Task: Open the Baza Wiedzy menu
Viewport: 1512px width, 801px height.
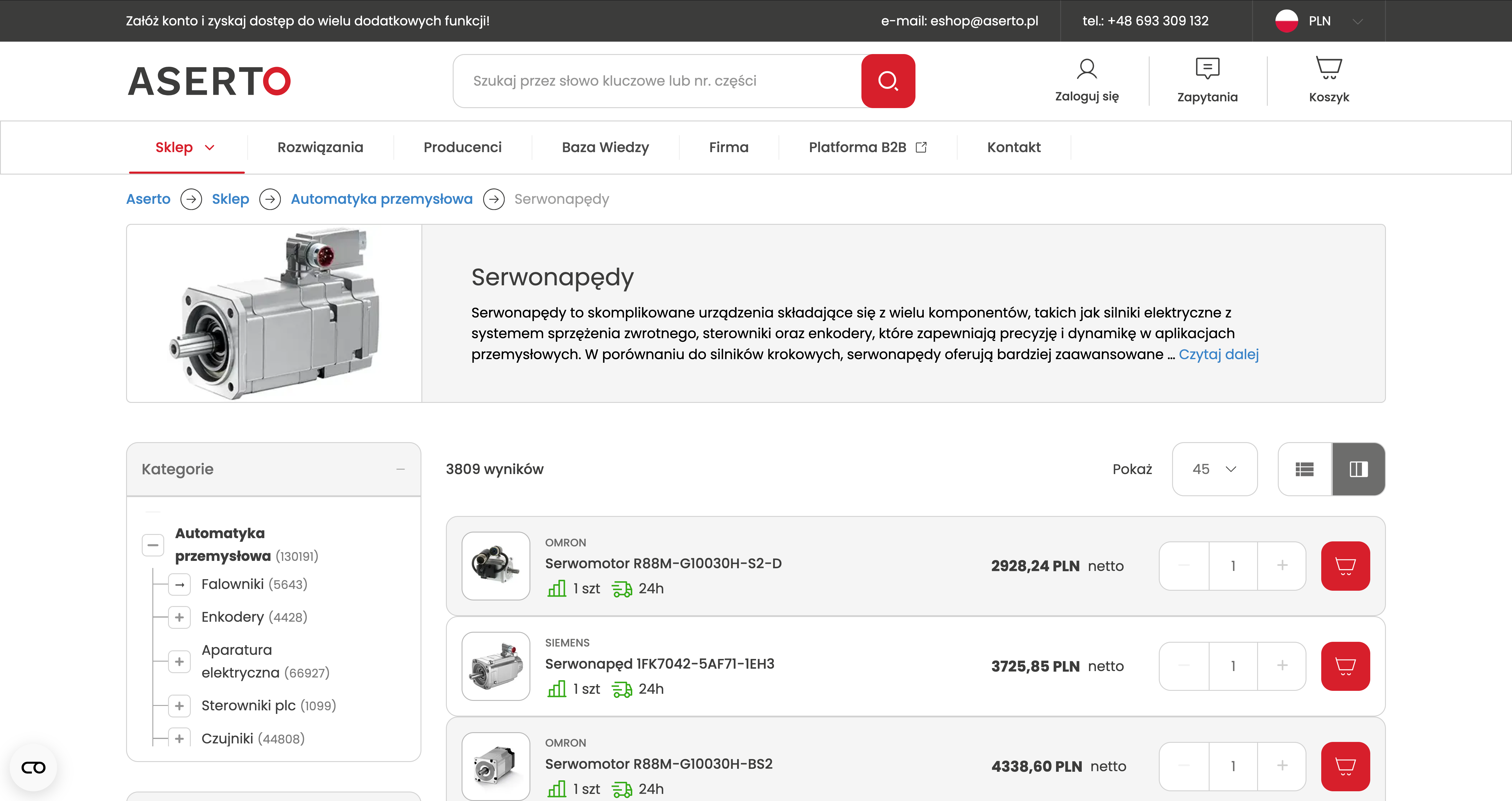Action: tap(605, 147)
